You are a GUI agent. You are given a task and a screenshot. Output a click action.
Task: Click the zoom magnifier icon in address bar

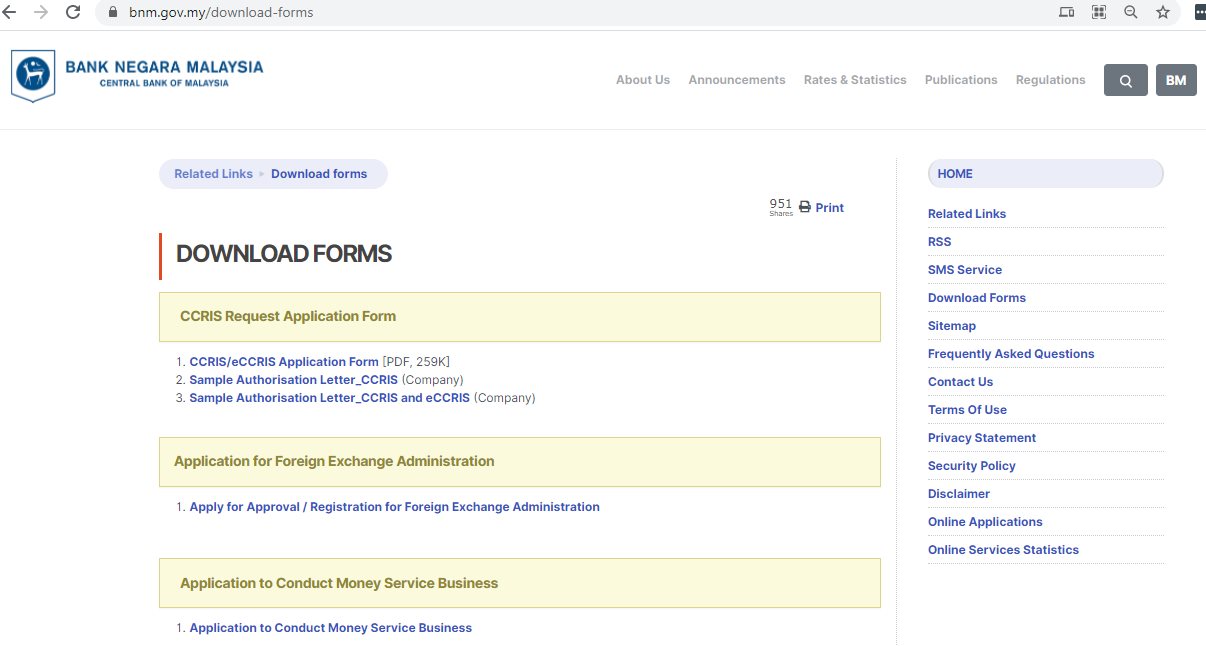pyautogui.click(x=1130, y=12)
